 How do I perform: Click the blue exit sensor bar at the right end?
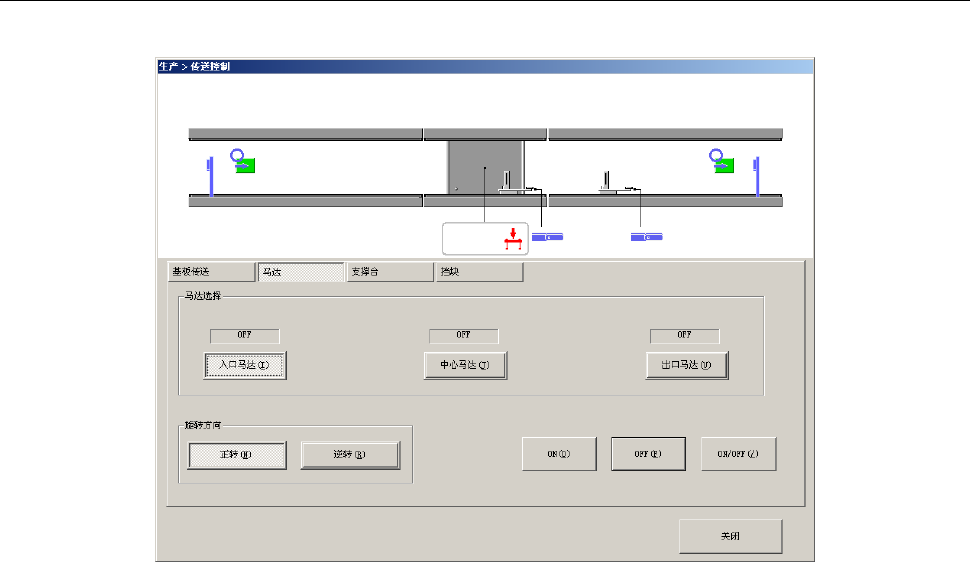(x=757, y=176)
